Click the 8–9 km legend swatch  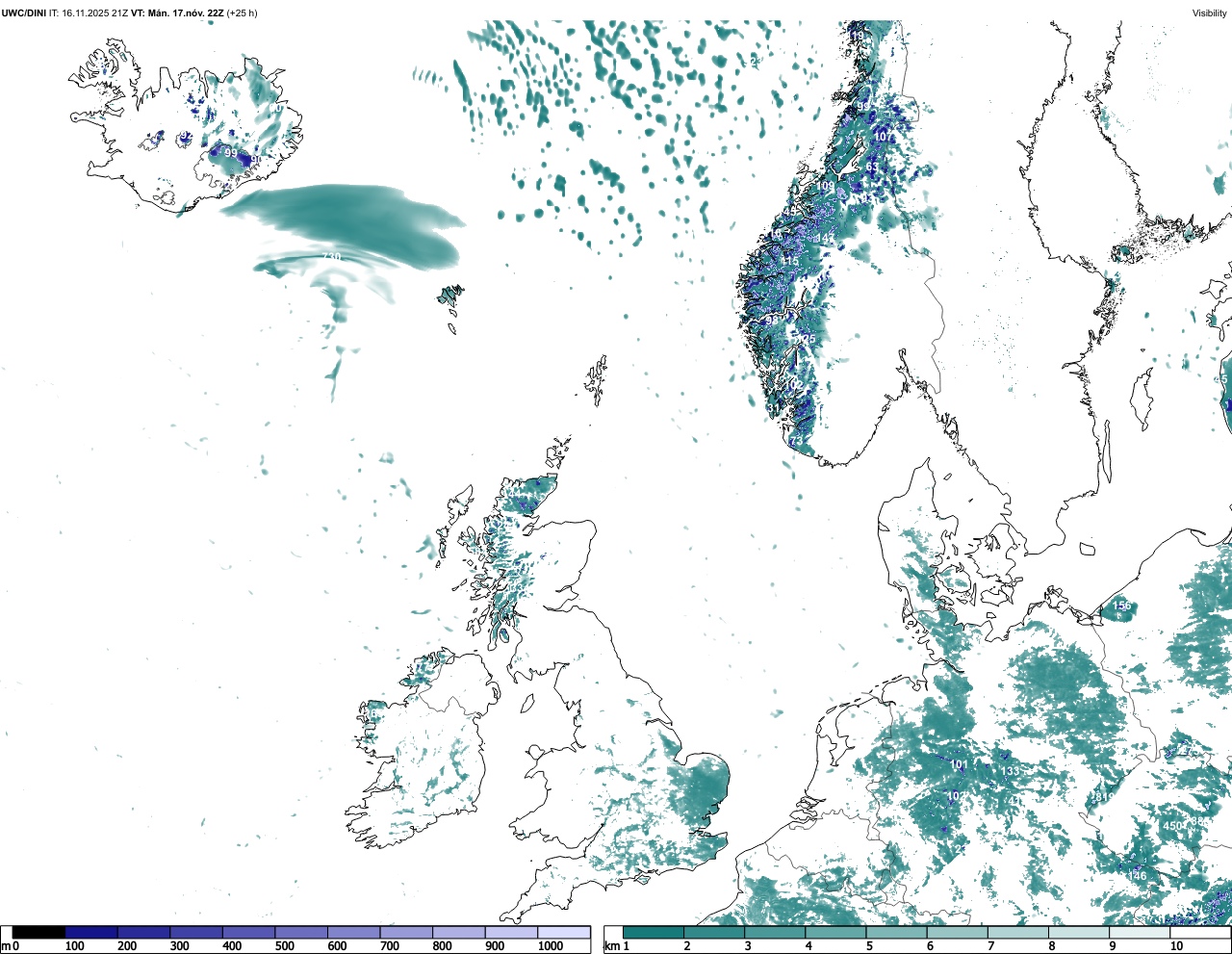(1080, 933)
